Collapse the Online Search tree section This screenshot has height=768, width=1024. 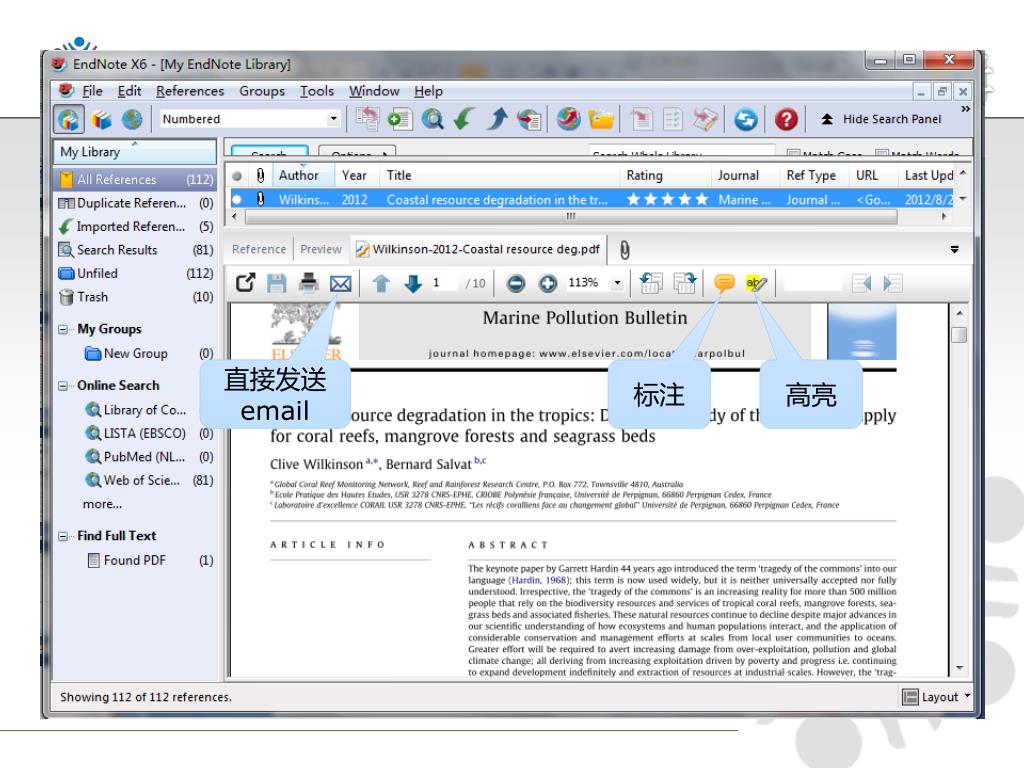coord(63,386)
